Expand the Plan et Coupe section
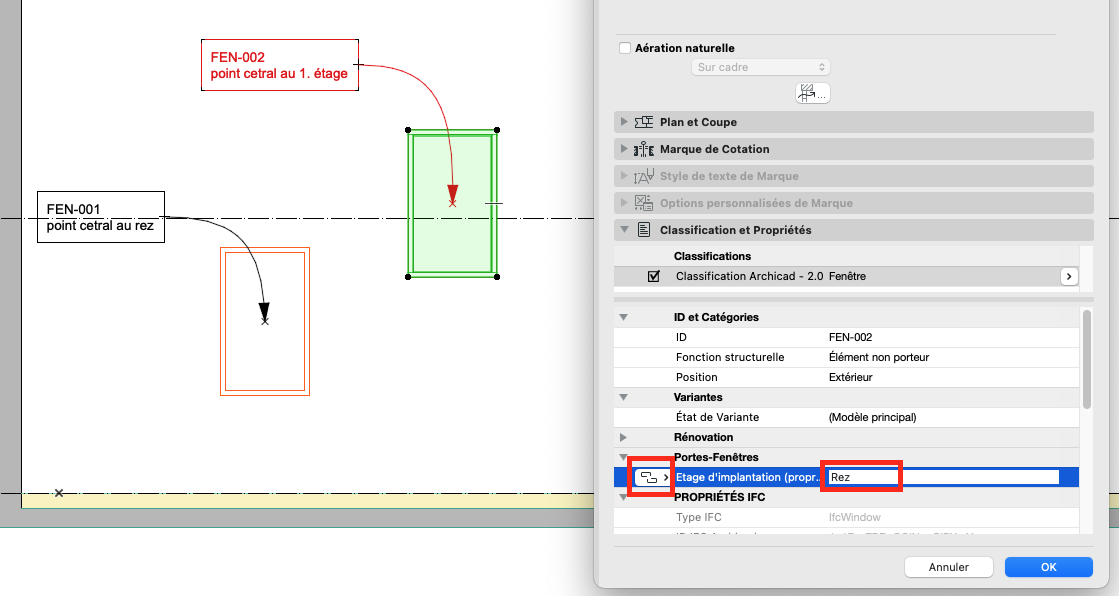The width and height of the screenshot is (1119, 596). point(624,122)
